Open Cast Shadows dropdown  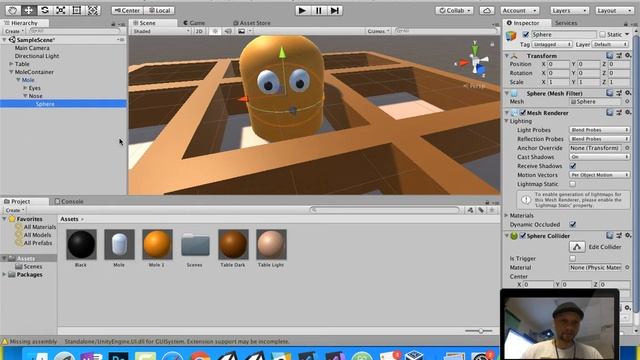point(599,157)
